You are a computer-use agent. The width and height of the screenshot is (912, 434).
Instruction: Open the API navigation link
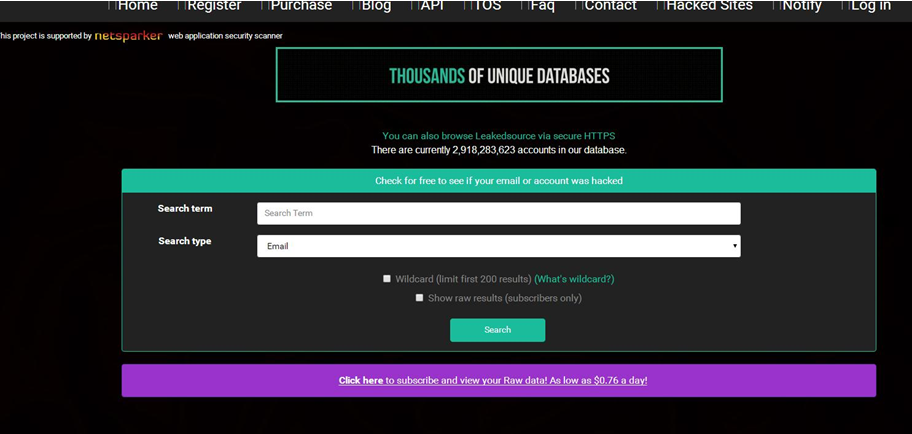tap(432, 6)
